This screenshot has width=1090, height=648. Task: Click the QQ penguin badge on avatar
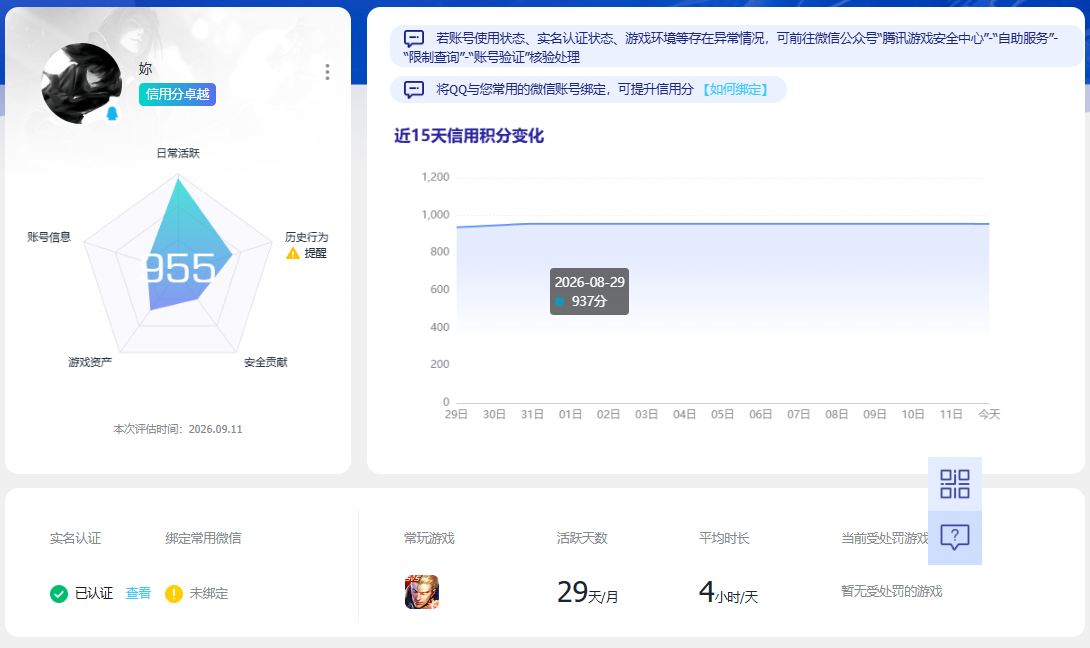pyautogui.click(x=112, y=113)
